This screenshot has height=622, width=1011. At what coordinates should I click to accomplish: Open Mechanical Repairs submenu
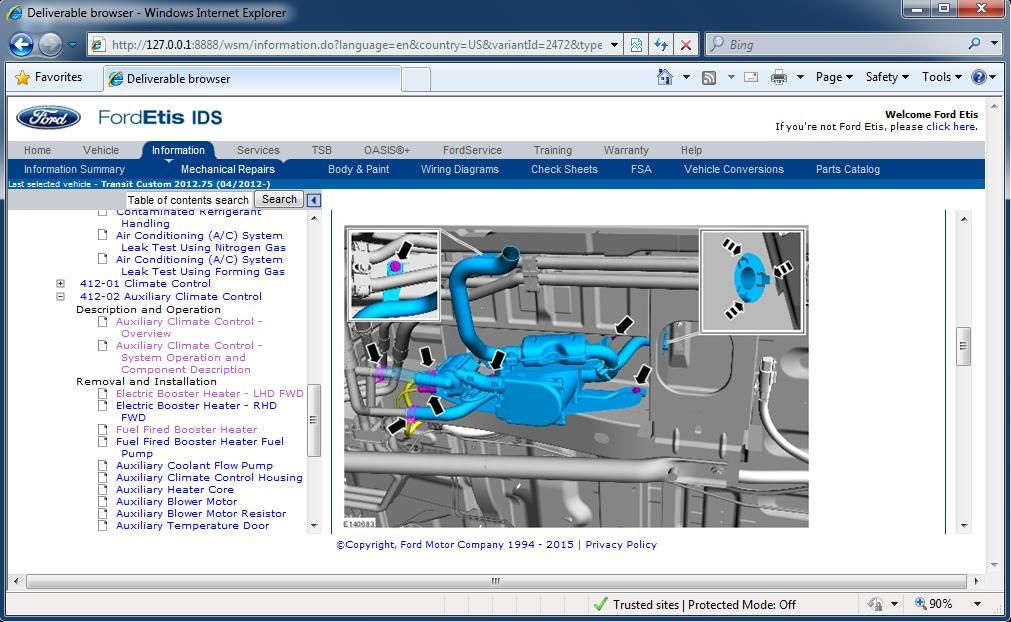pyautogui.click(x=228, y=169)
